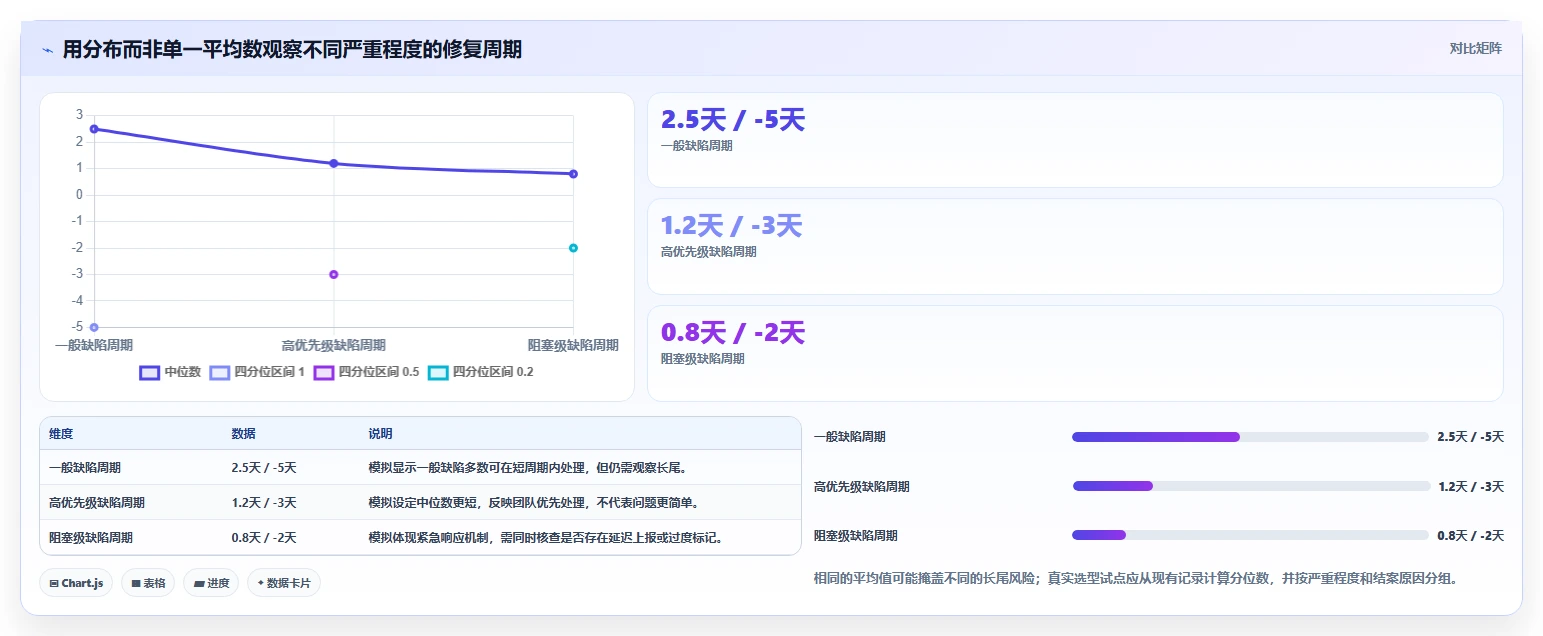The image size is (1543, 636).
Task: Click table data cell 1.2天 / -3天
Action: pos(264,503)
